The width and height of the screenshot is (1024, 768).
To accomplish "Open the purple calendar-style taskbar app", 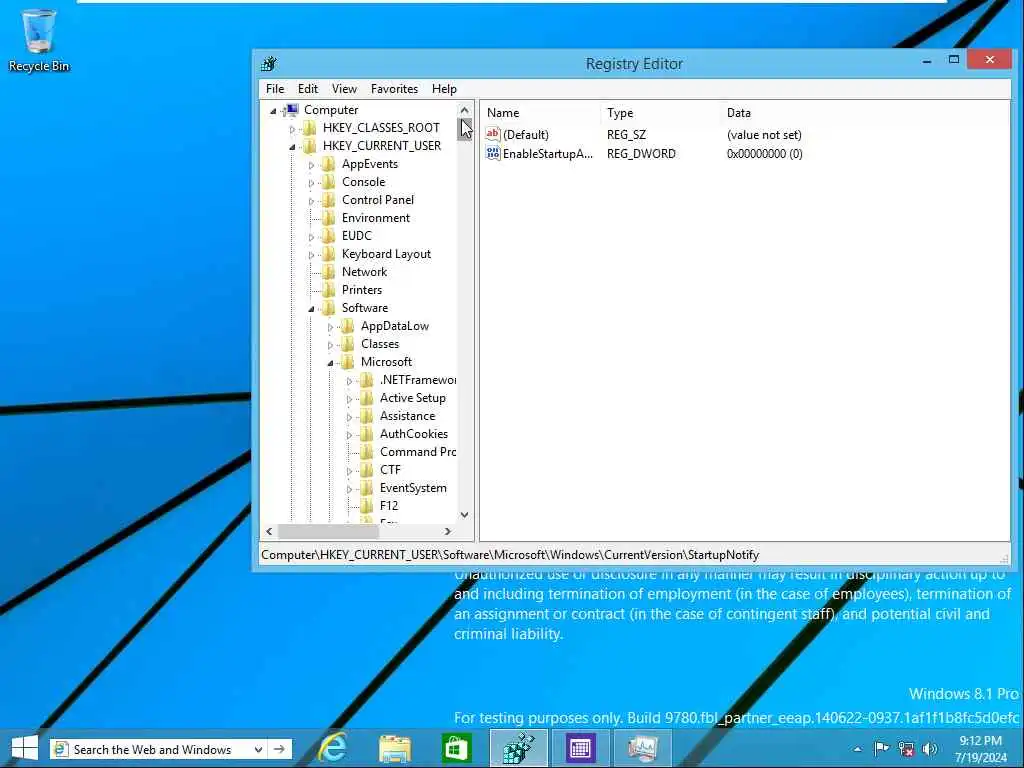I will (x=580, y=748).
